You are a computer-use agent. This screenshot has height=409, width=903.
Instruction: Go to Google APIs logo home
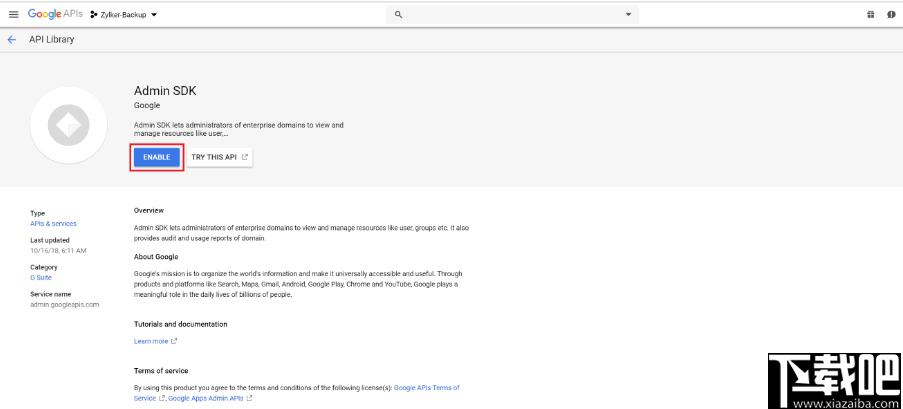pos(55,14)
